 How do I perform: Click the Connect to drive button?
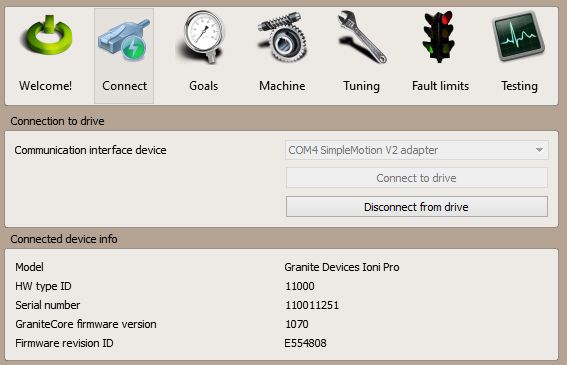[x=417, y=178]
